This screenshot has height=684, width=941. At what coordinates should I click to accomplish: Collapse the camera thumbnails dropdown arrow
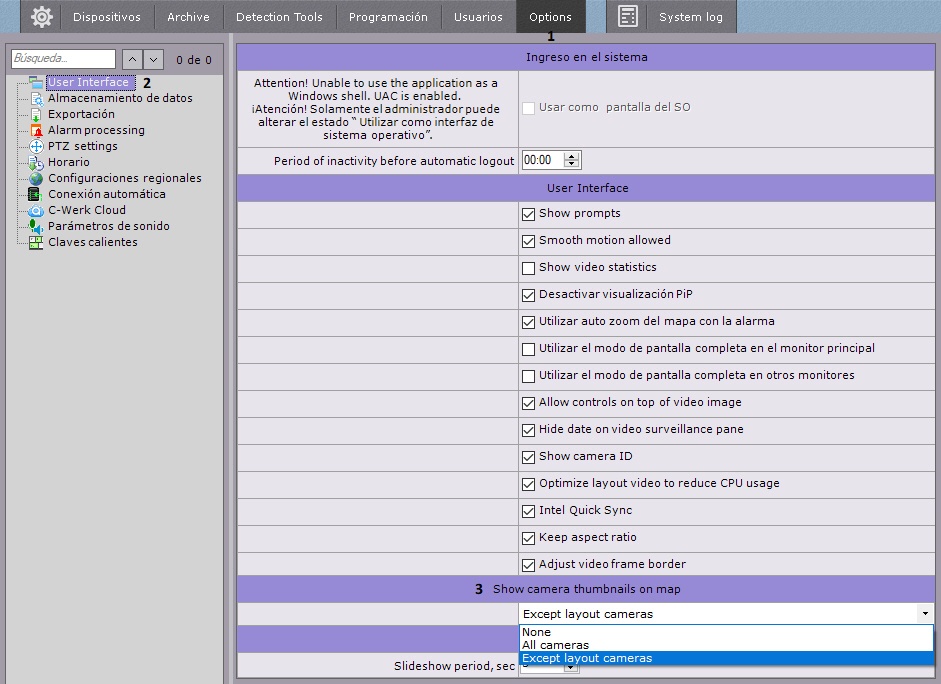[x=925, y=614]
